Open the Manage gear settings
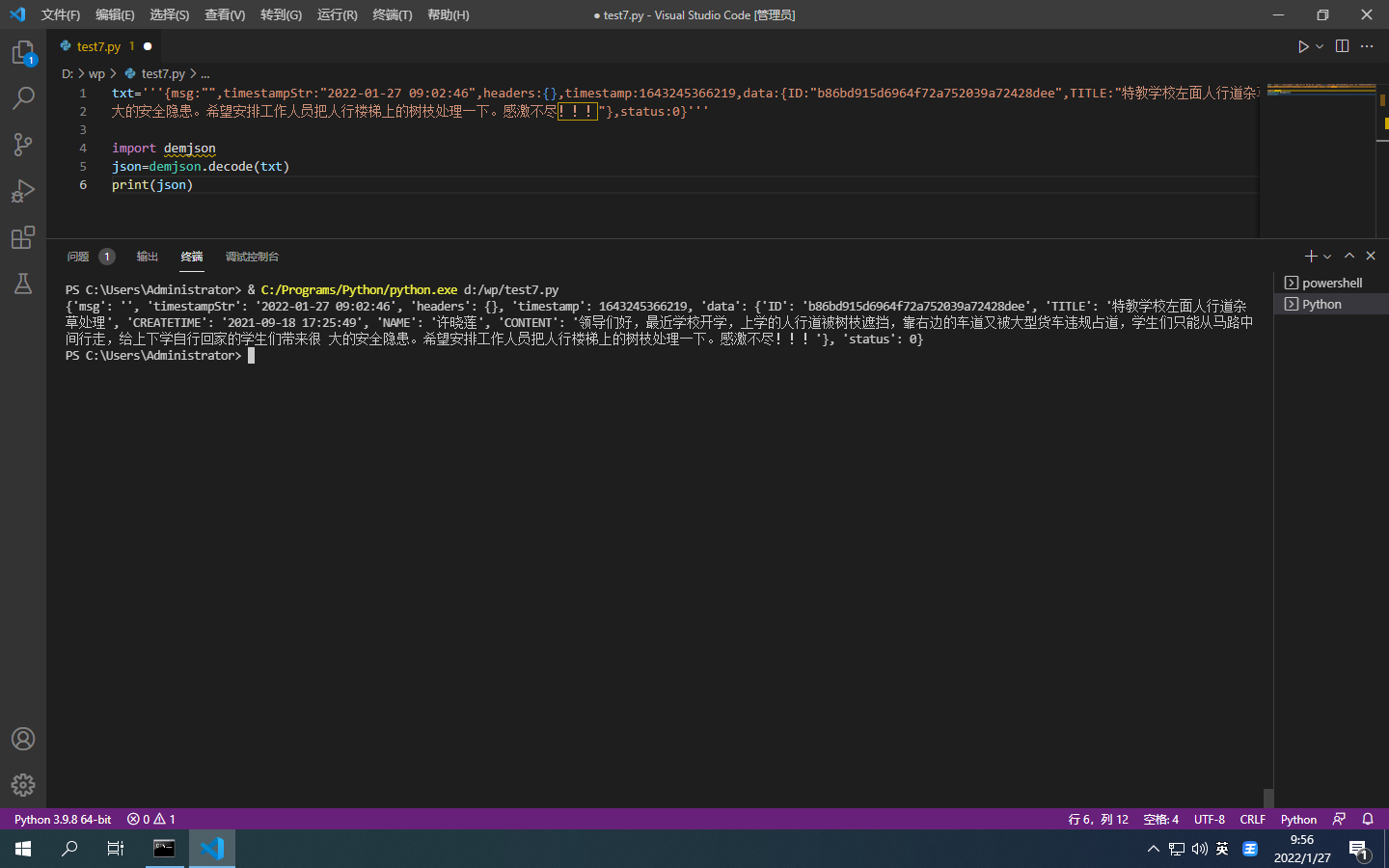 coord(23,785)
